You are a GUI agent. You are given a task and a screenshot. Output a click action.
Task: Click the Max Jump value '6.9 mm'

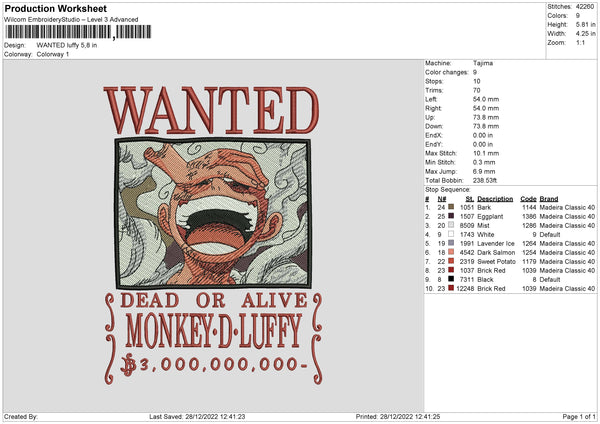(484, 171)
